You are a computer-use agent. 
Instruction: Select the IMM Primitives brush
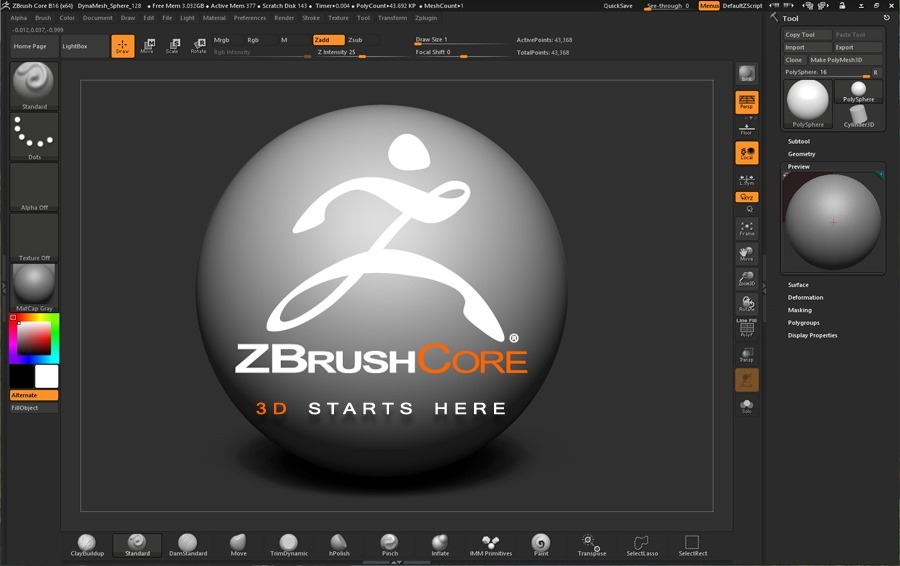[x=491, y=544]
